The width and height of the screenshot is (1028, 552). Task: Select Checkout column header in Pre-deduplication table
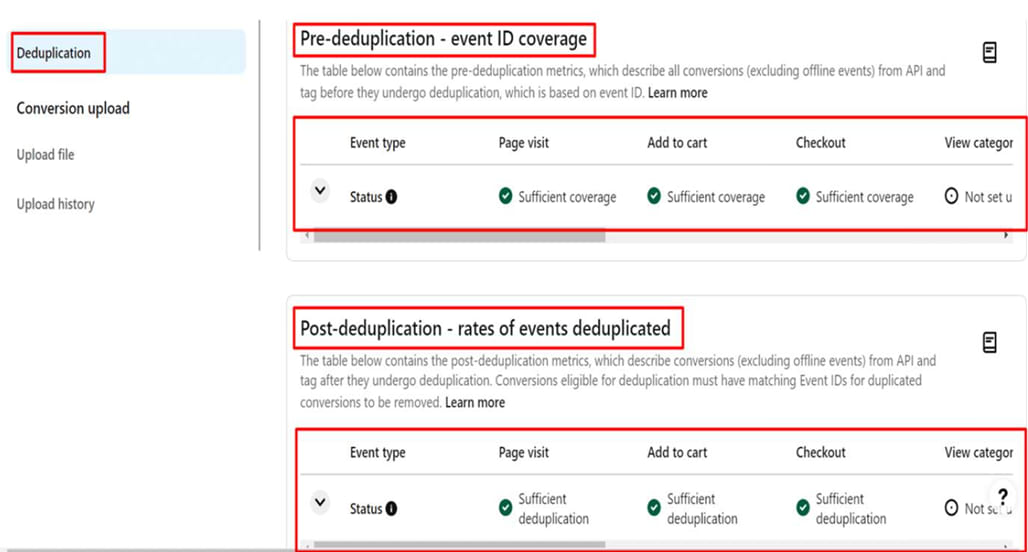click(x=820, y=143)
